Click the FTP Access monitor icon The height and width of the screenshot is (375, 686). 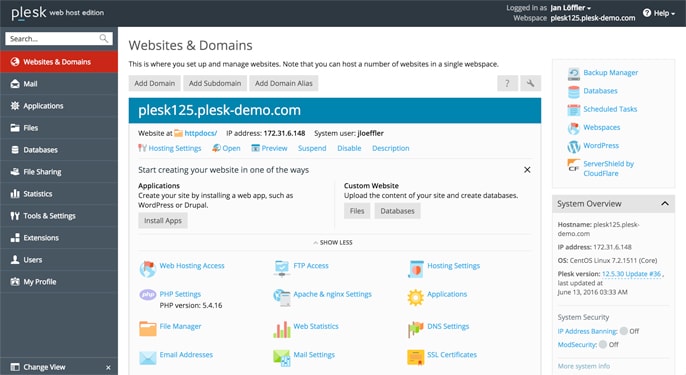[282, 268]
